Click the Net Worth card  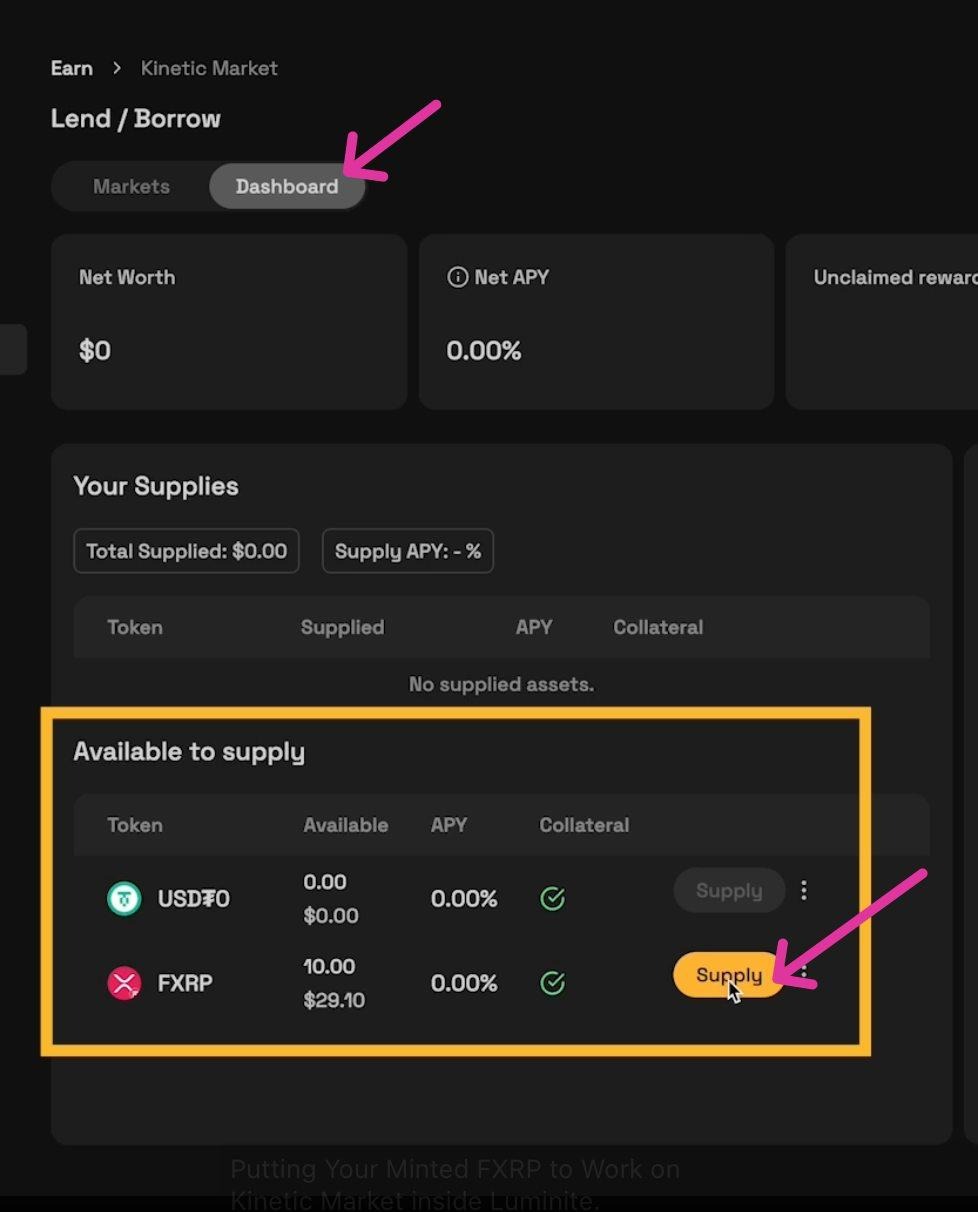[x=229, y=322]
